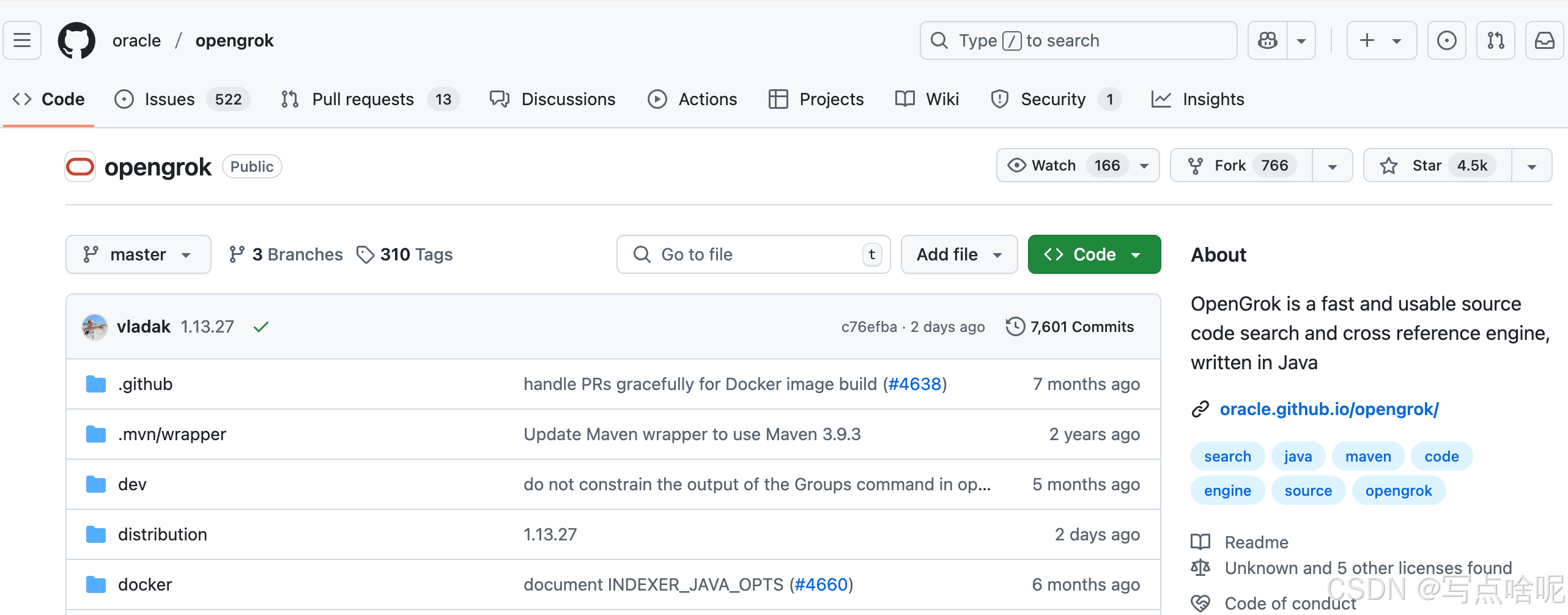The height and width of the screenshot is (615, 1568).
Task: Open the dev folder
Action: tap(132, 484)
